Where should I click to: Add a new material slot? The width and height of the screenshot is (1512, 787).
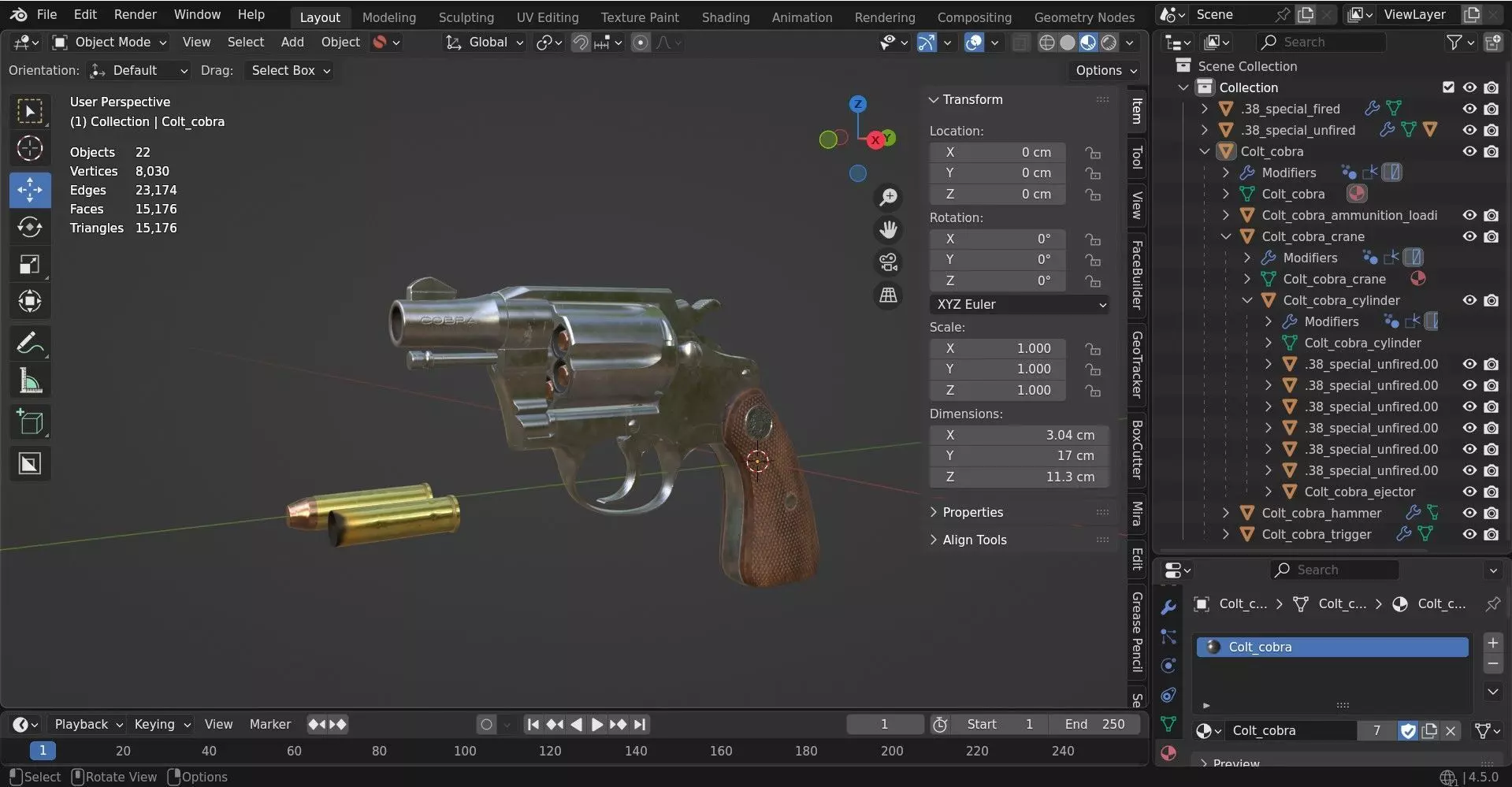point(1493,643)
